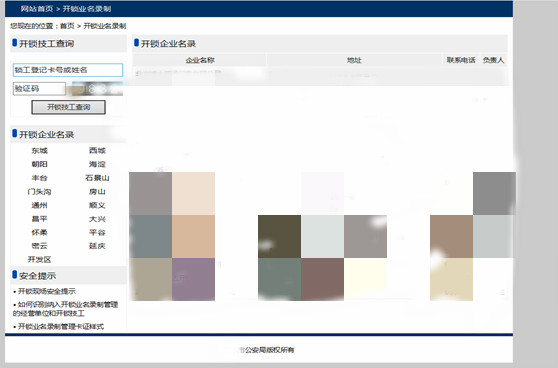Open the 网站首页 breadcrumb in the header bar
This screenshot has height=368, width=558.
(x=37, y=9)
